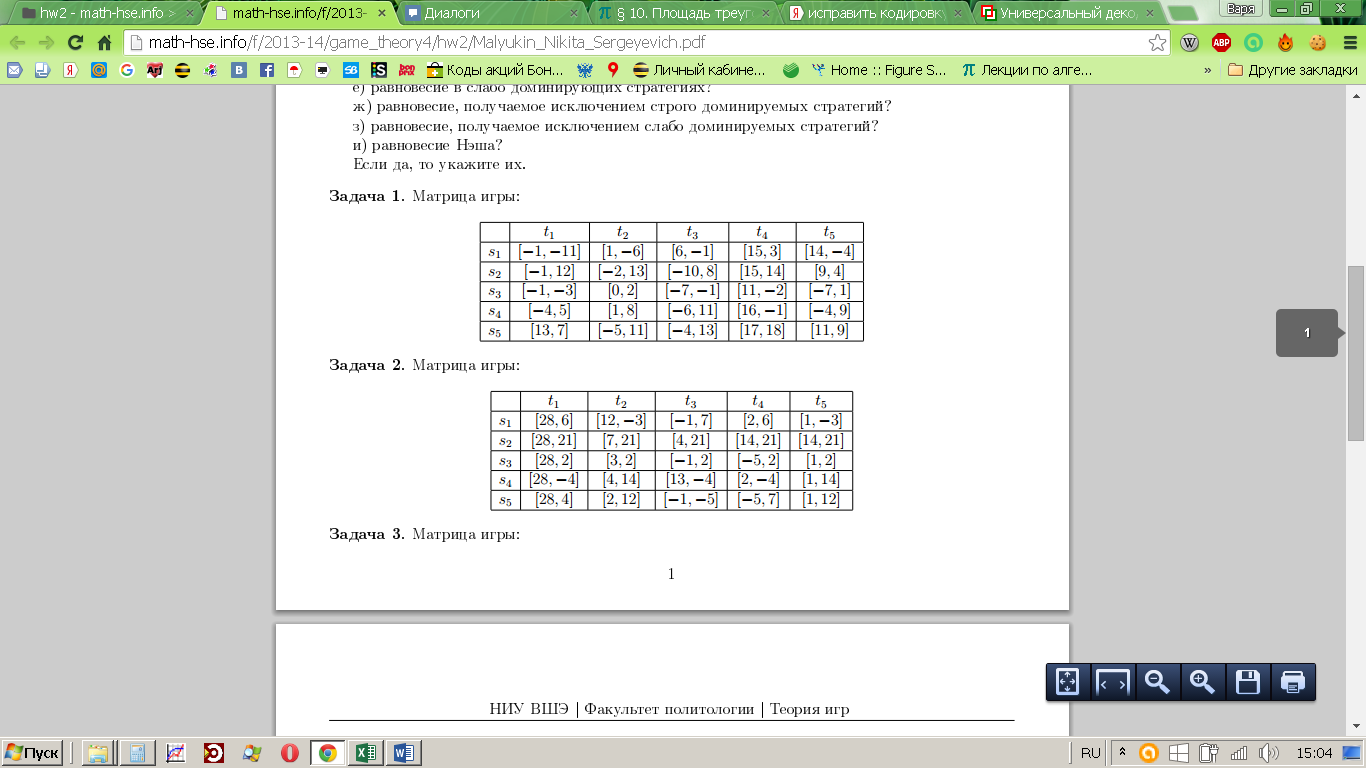Save the PDF with the floppy-disk icon

(1247, 682)
